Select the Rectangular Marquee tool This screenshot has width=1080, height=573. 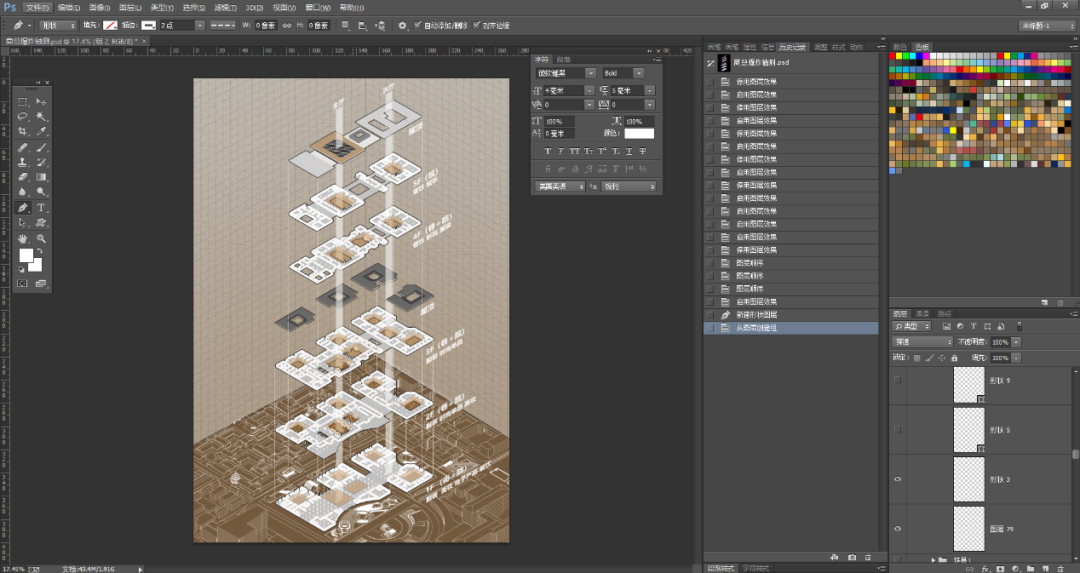click(x=23, y=102)
